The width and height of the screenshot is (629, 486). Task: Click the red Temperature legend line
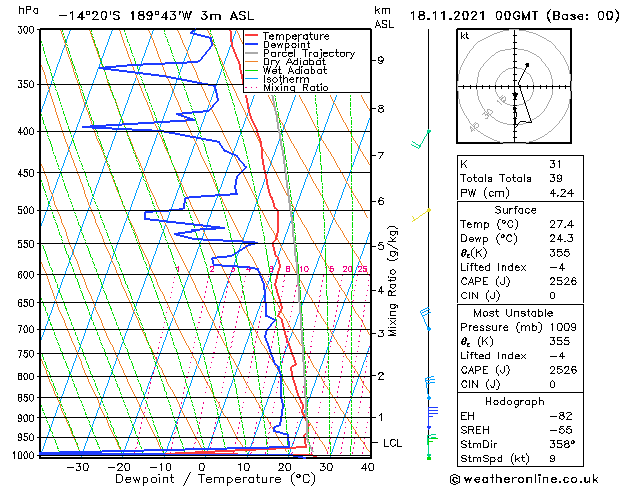point(251,36)
